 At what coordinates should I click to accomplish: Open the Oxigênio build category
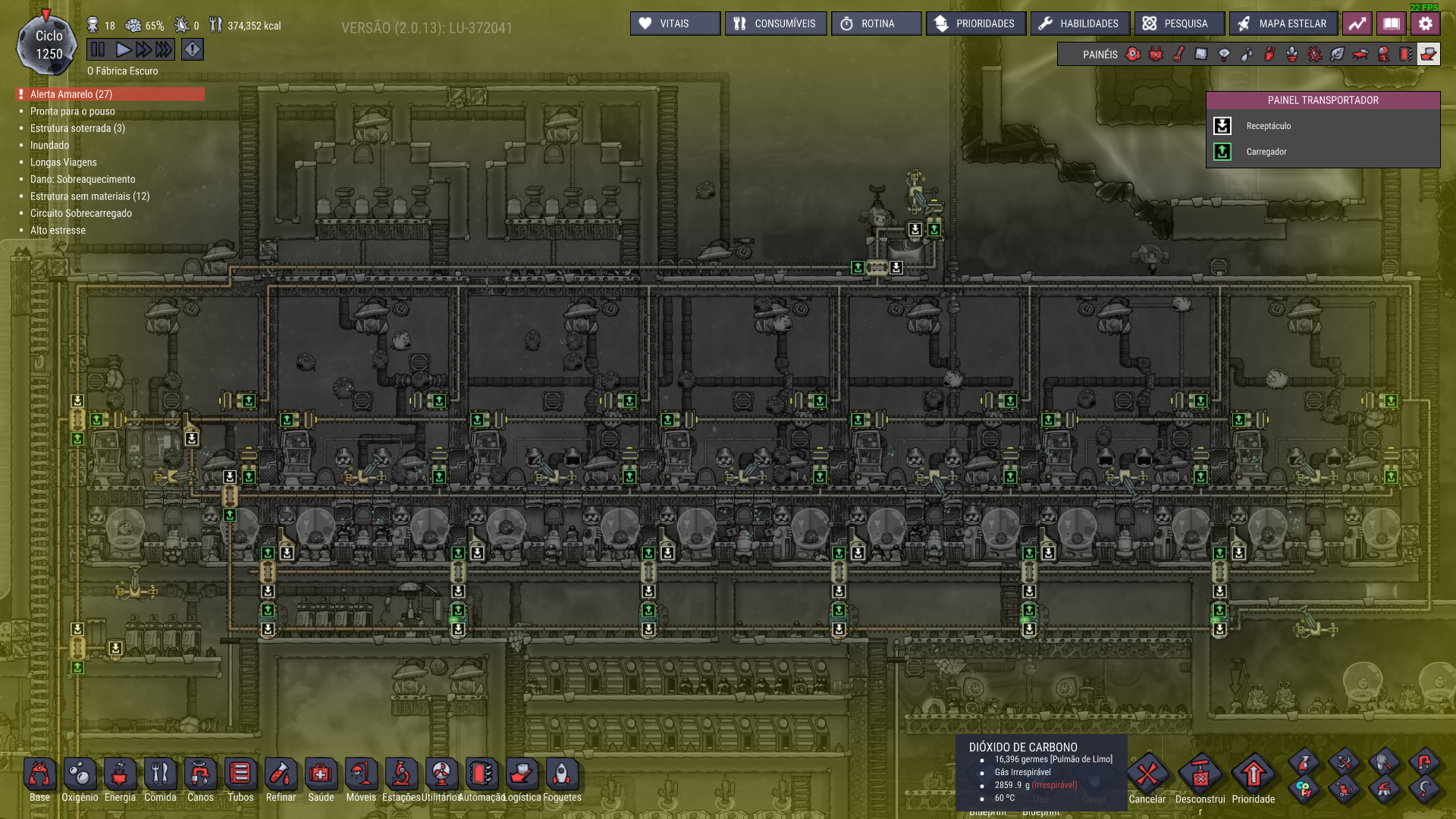tap(80, 775)
